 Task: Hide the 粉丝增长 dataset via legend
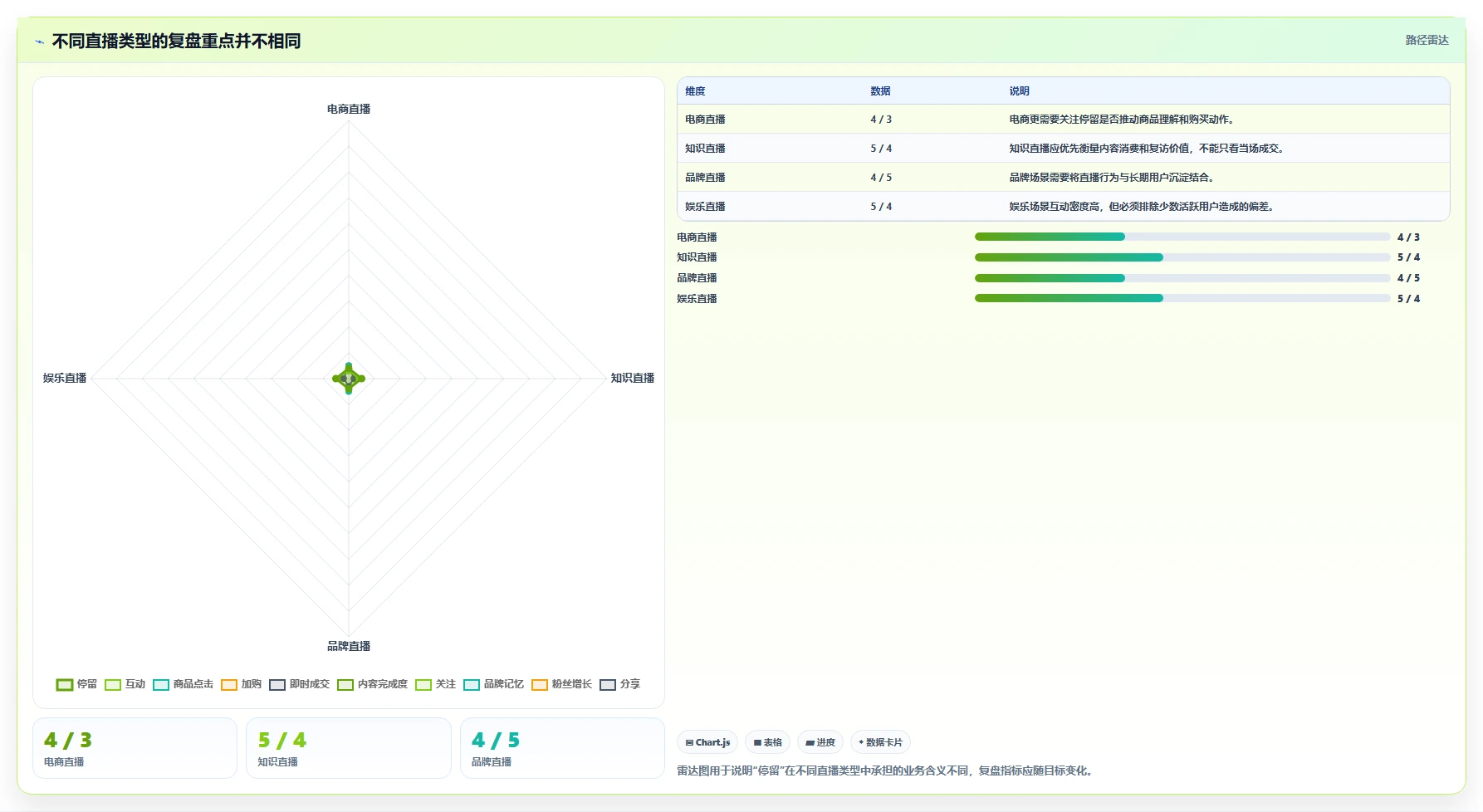coord(561,684)
